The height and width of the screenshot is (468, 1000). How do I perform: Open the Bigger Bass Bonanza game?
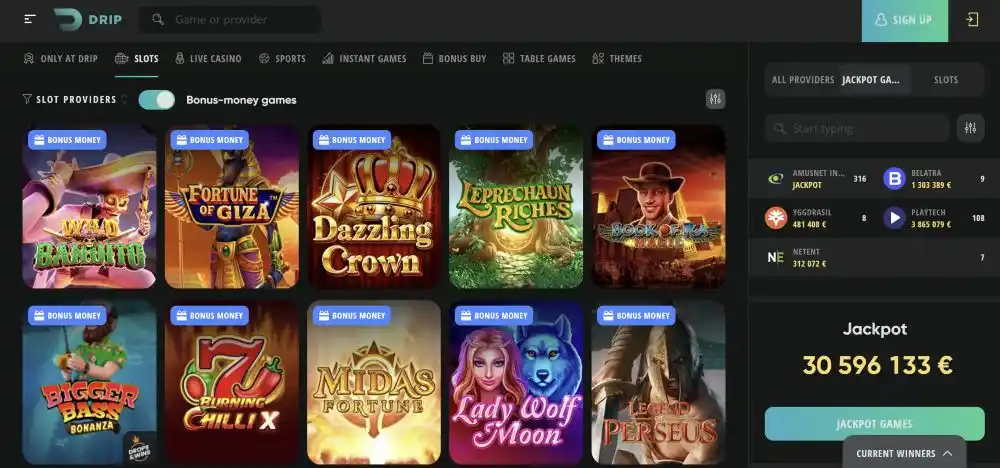89,383
